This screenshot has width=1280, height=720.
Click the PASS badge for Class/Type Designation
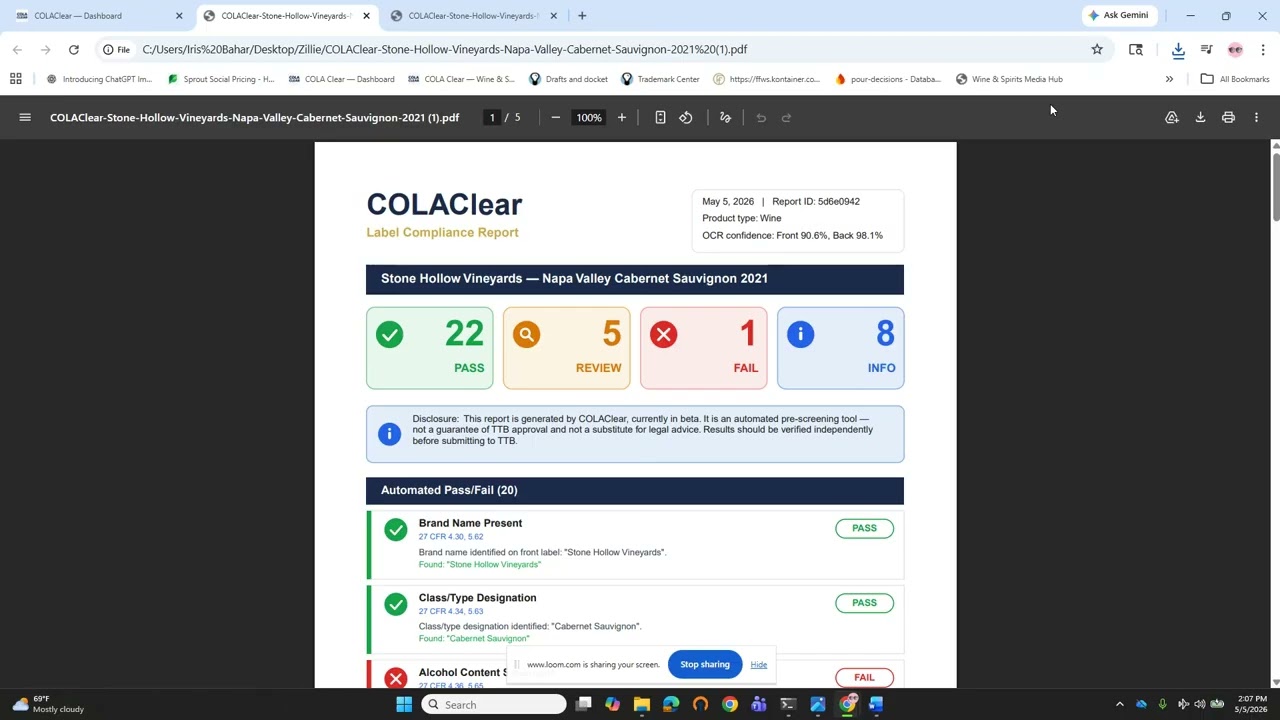click(x=864, y=603)
